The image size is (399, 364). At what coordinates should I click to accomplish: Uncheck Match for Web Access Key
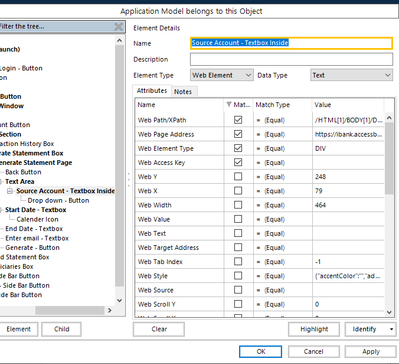pyautogui.click(x=238, y=162)
